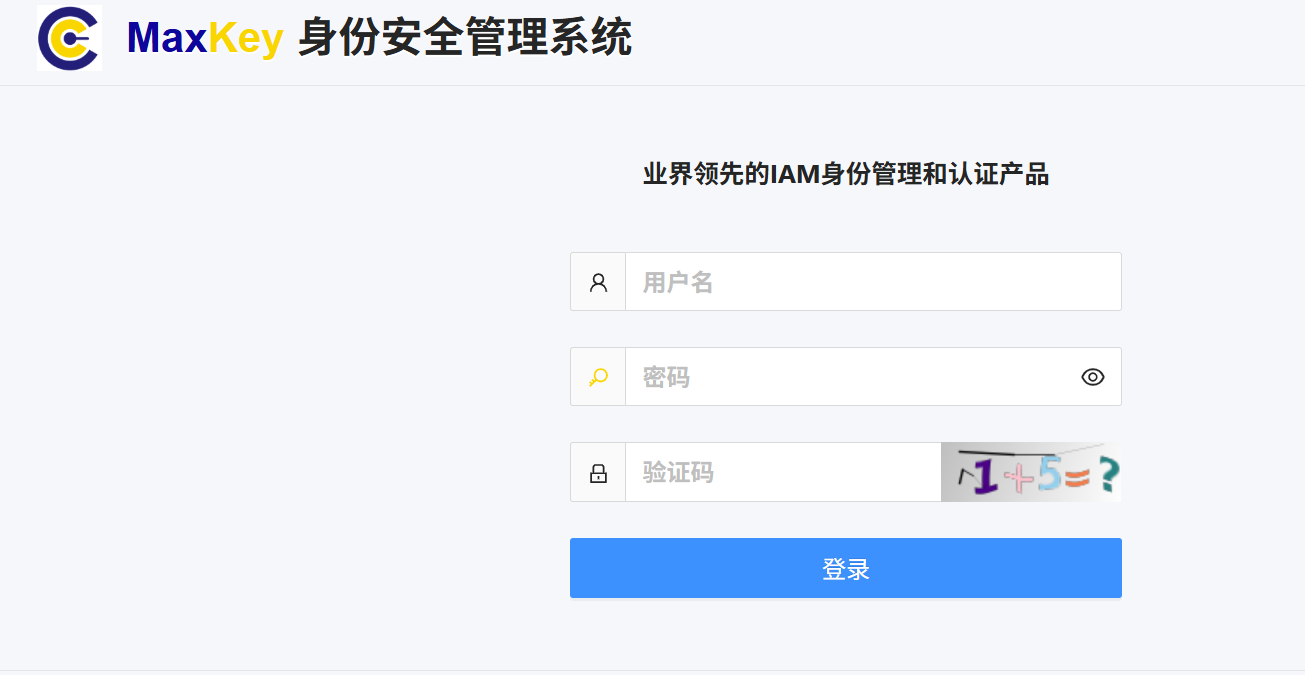Click the yellow key icon beside 密码
Screen dimensions: 1305x675
click(x=598, y=377)
